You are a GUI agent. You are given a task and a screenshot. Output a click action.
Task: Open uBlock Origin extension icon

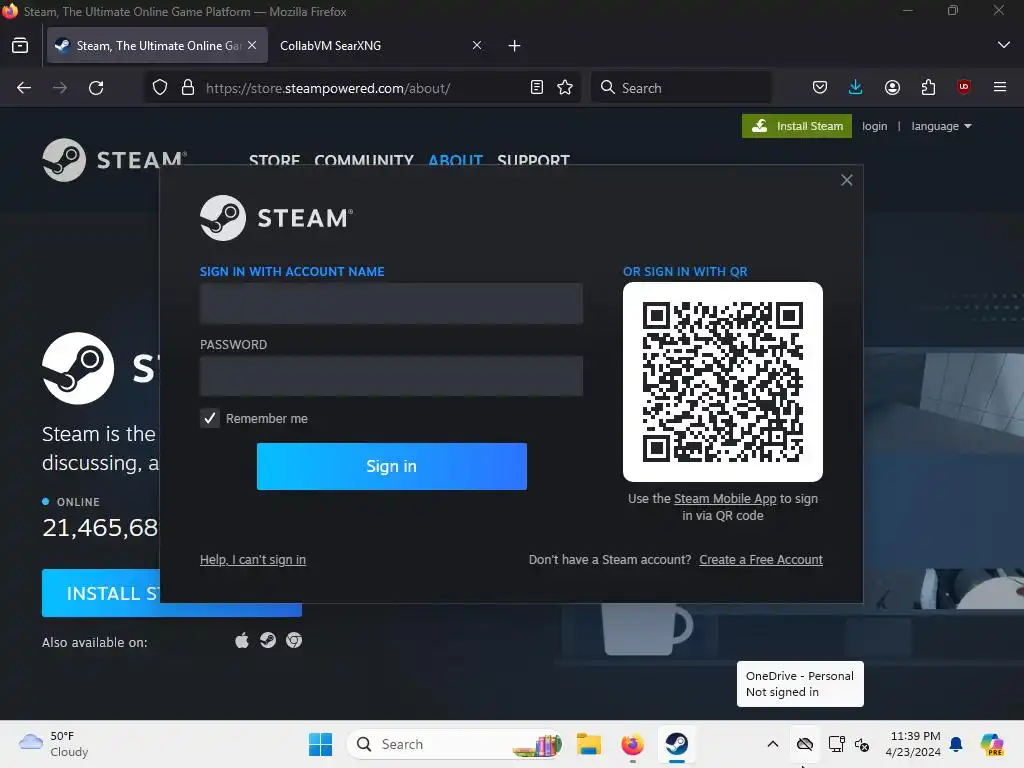click(964, 87)
